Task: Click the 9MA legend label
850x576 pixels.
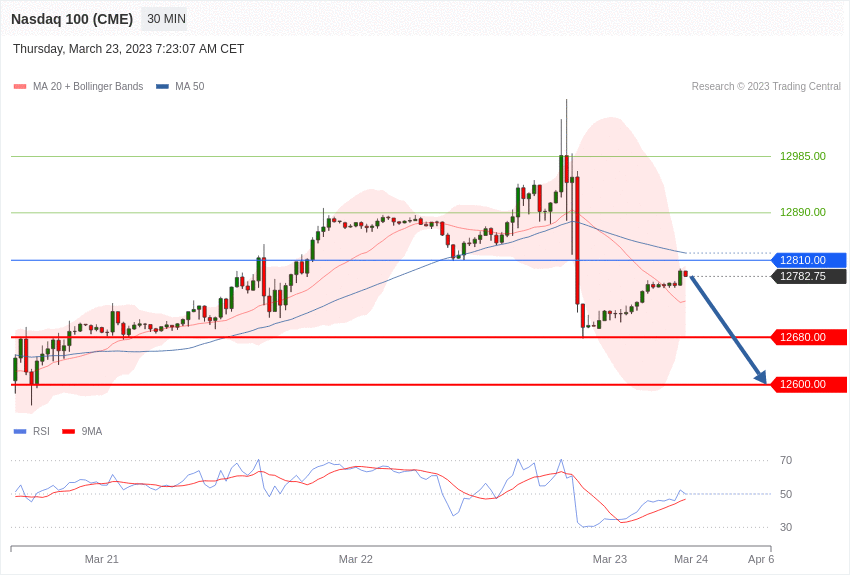Action: click(x=92, y=432)
